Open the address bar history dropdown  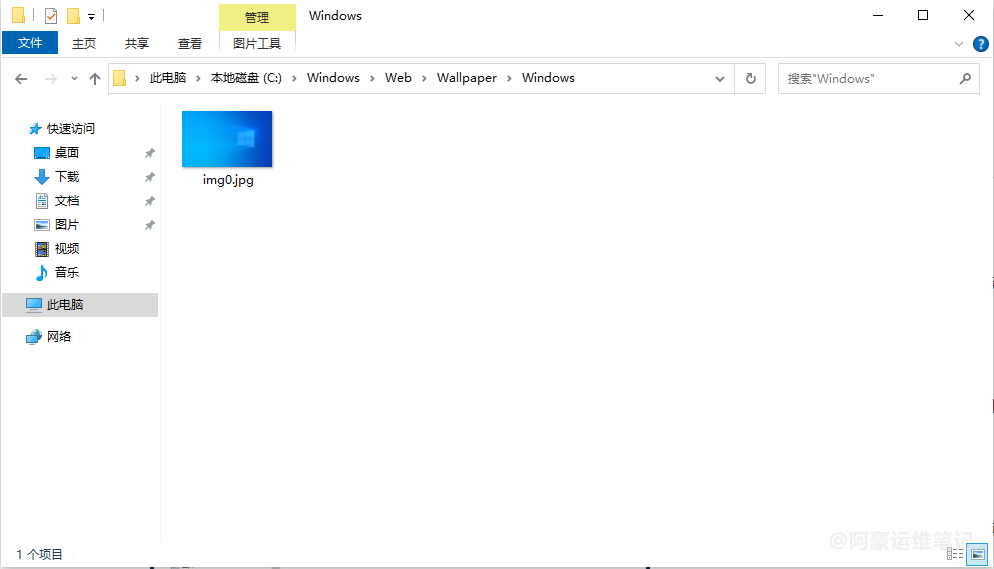(x=720, y=79)
